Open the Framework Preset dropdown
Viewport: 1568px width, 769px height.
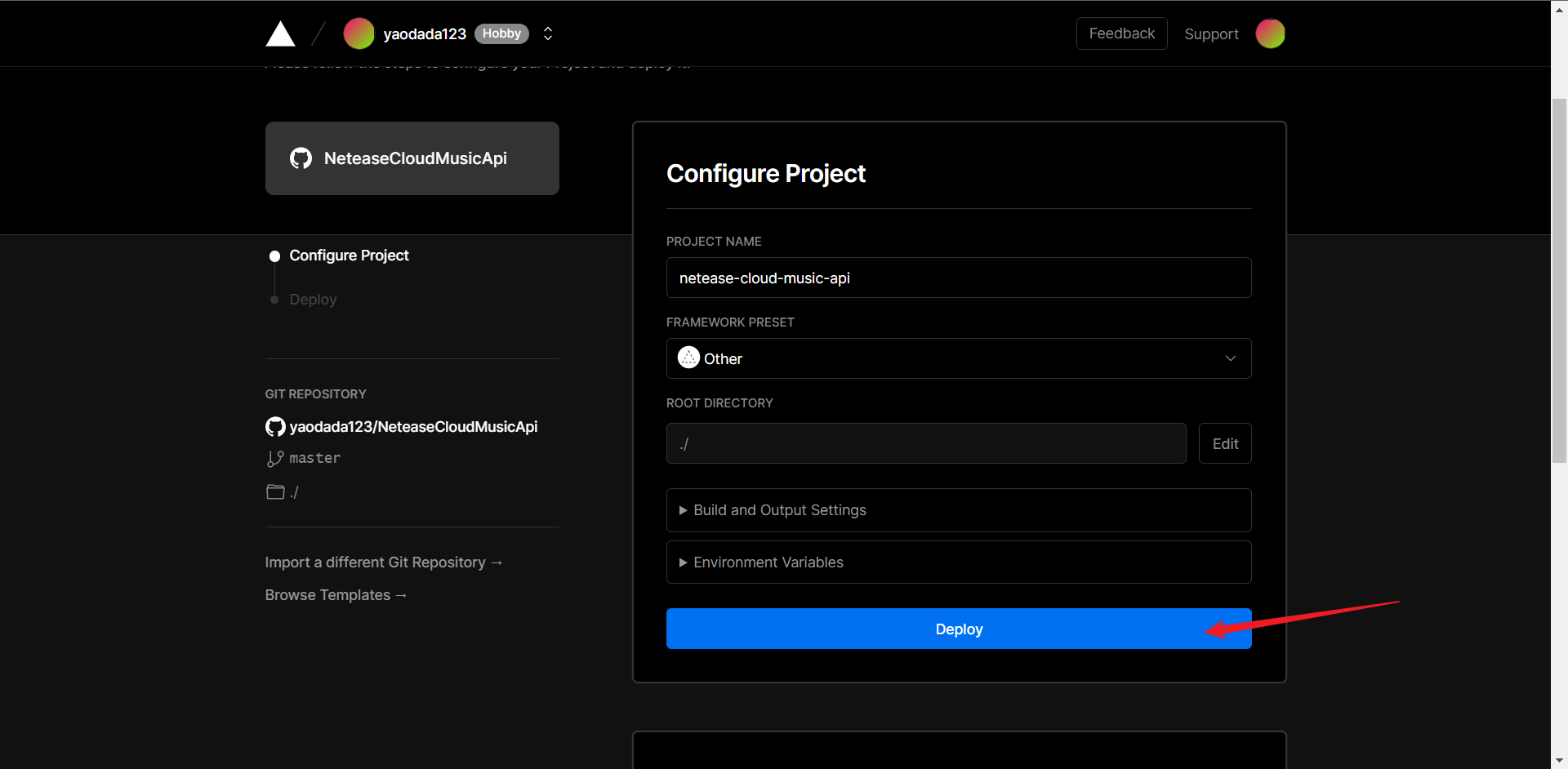pyautogui.click(x=958, y=358)
